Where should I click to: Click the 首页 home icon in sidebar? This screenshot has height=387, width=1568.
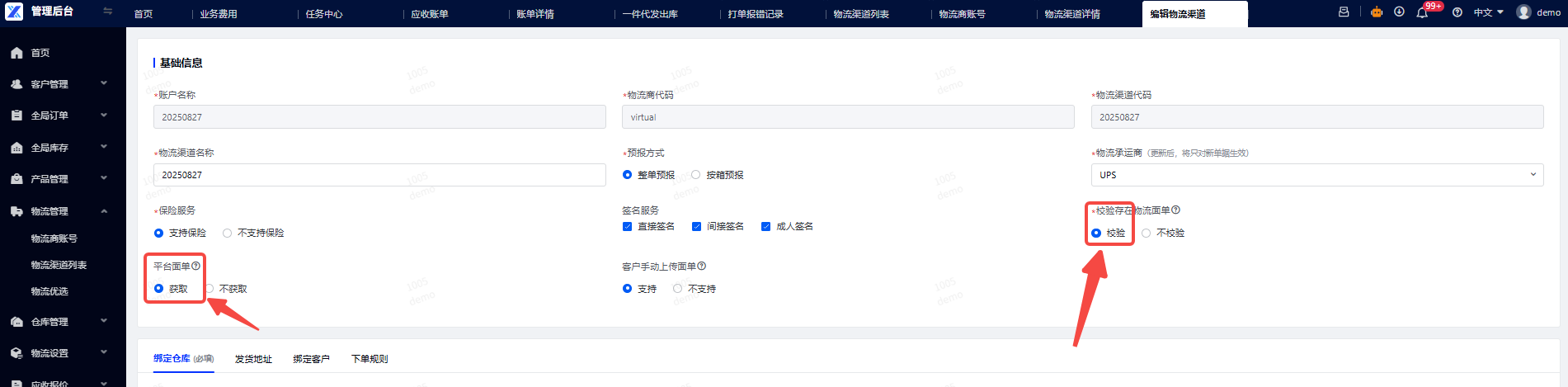pos(16,53)
